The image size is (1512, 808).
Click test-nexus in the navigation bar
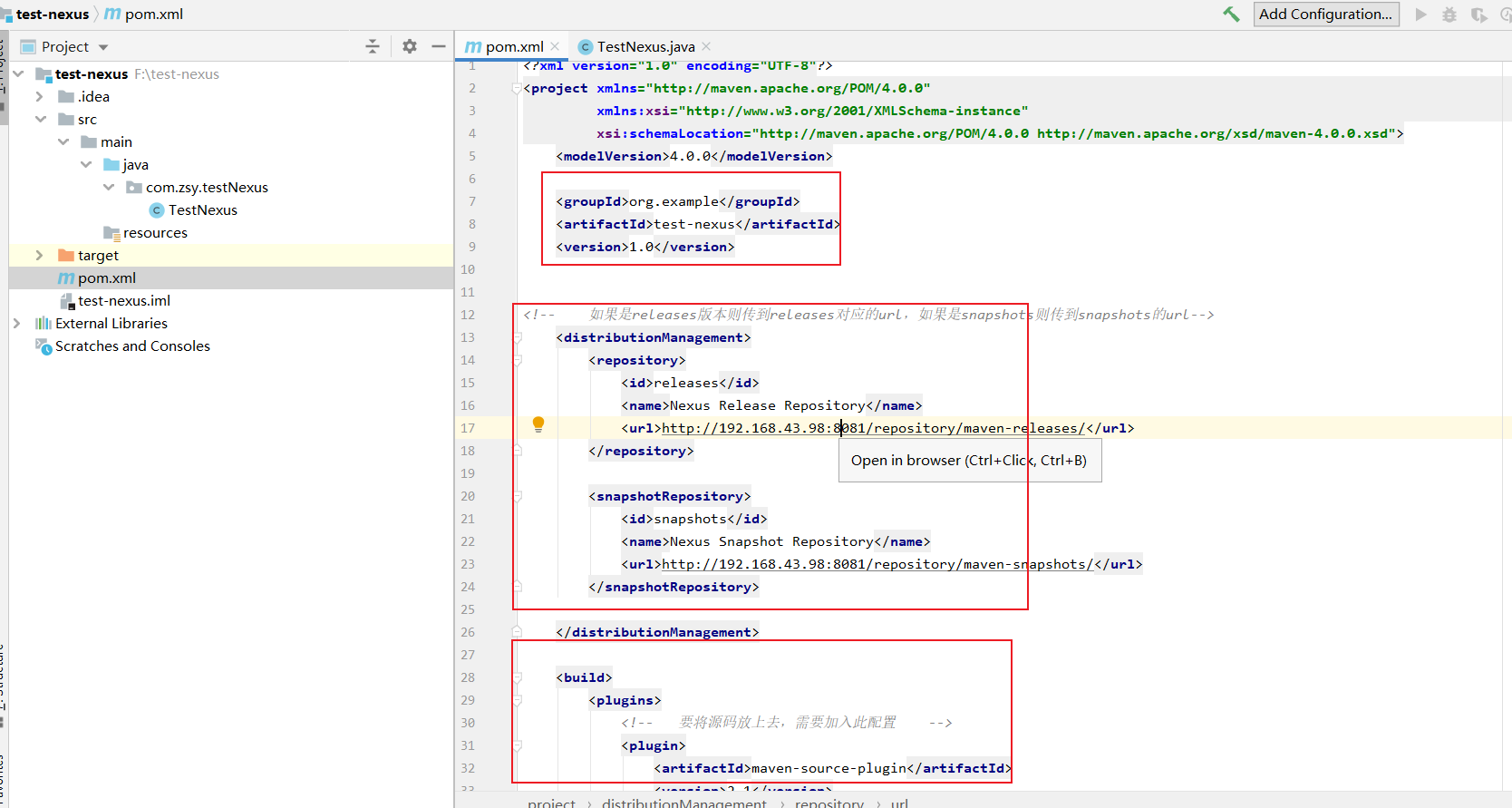pos(53,15)
